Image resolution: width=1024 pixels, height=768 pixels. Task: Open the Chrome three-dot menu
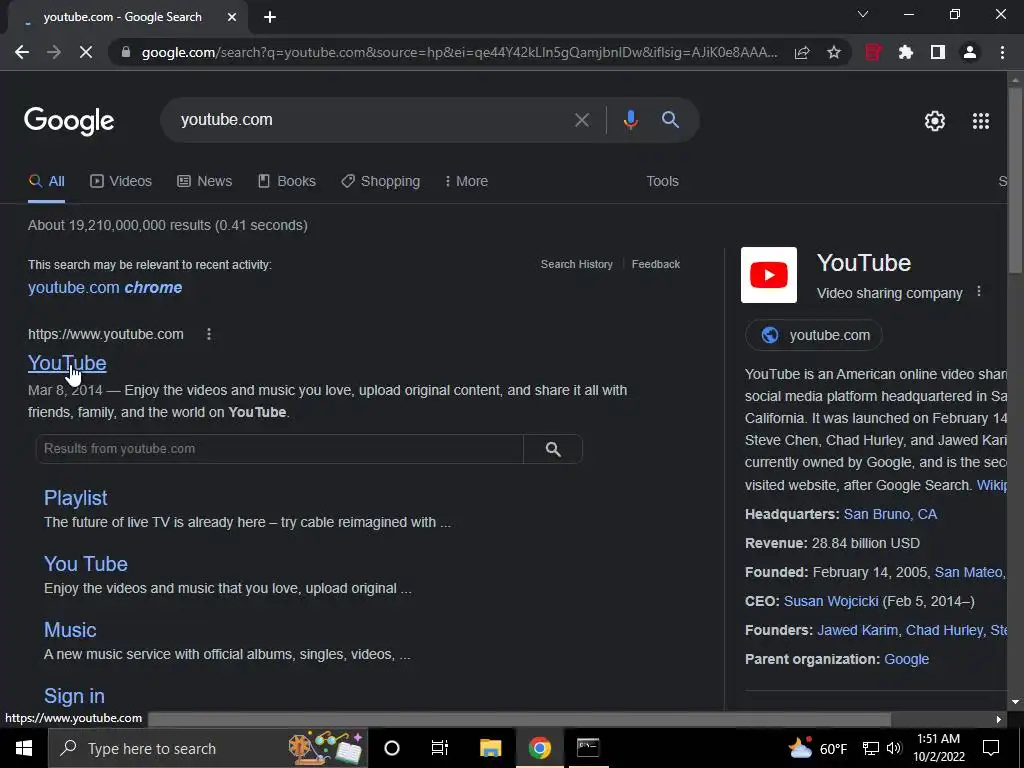1002,52
